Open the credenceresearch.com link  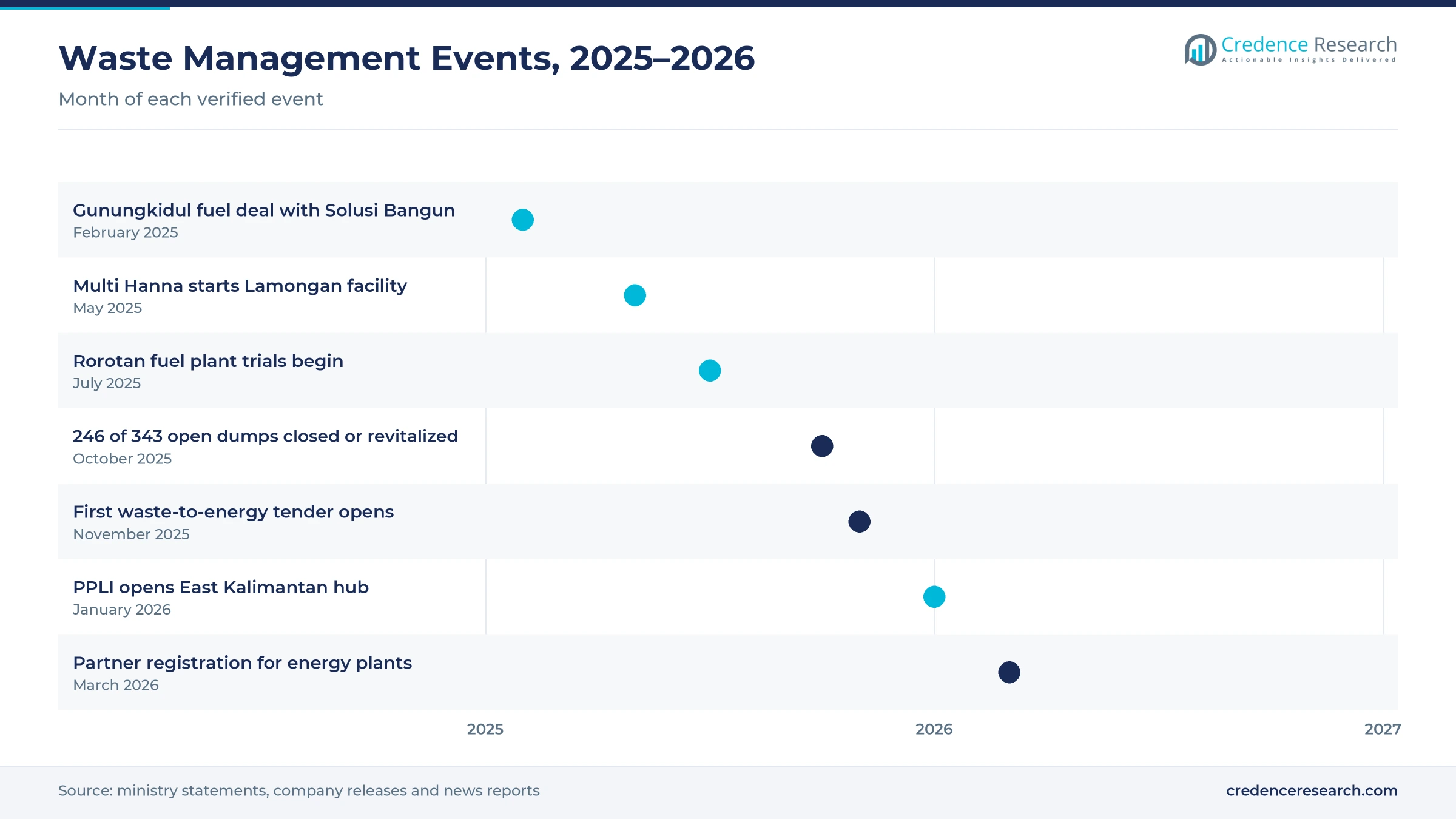point(1312,790)
